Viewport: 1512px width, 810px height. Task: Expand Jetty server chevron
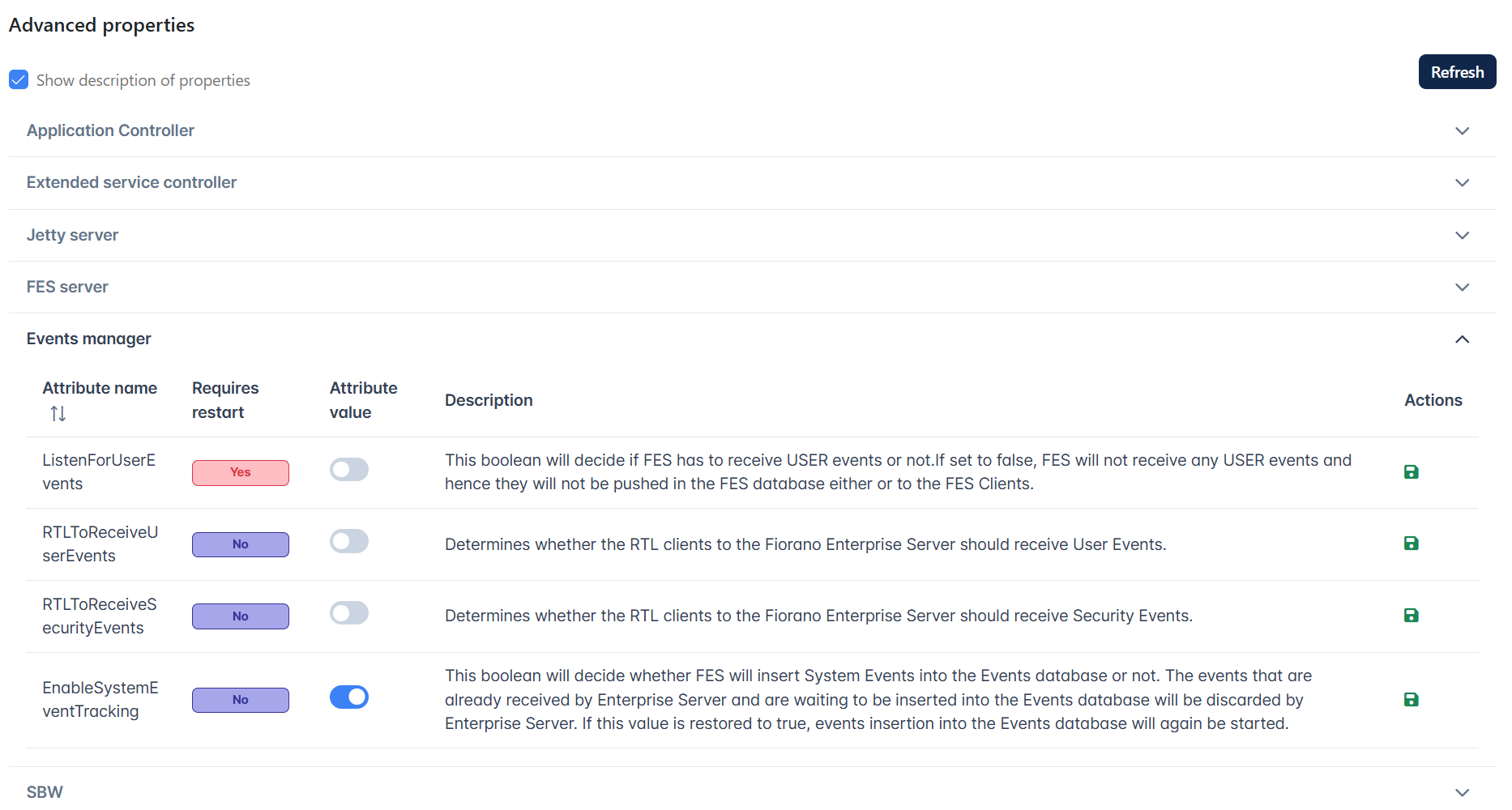click(x=1462, y=236)
